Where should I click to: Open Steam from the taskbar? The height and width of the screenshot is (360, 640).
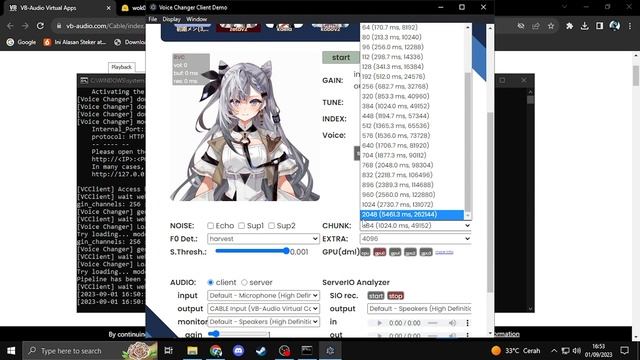(261, 351)
